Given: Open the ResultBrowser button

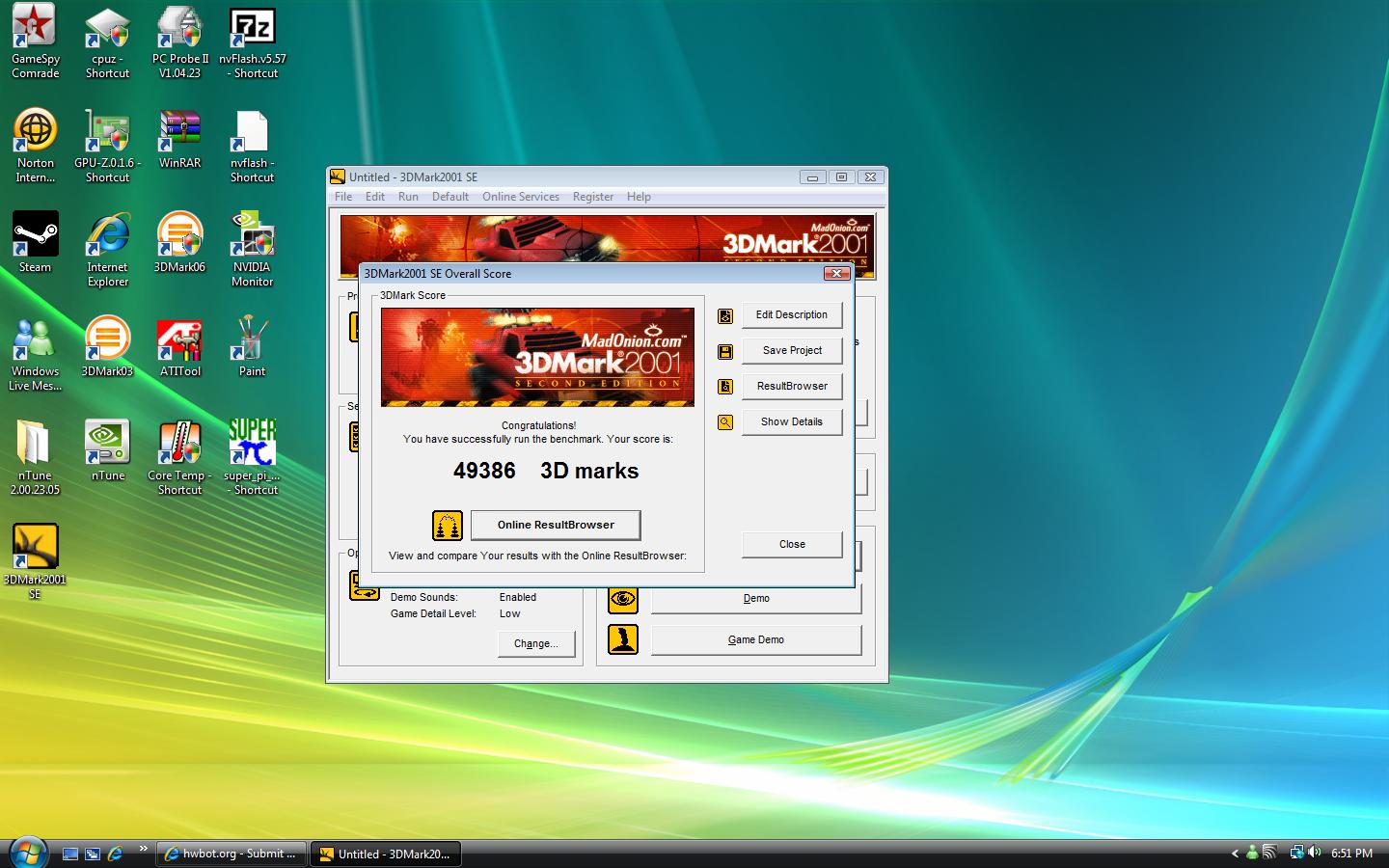Looking at the screenshot, I should (x=792, y=387).
